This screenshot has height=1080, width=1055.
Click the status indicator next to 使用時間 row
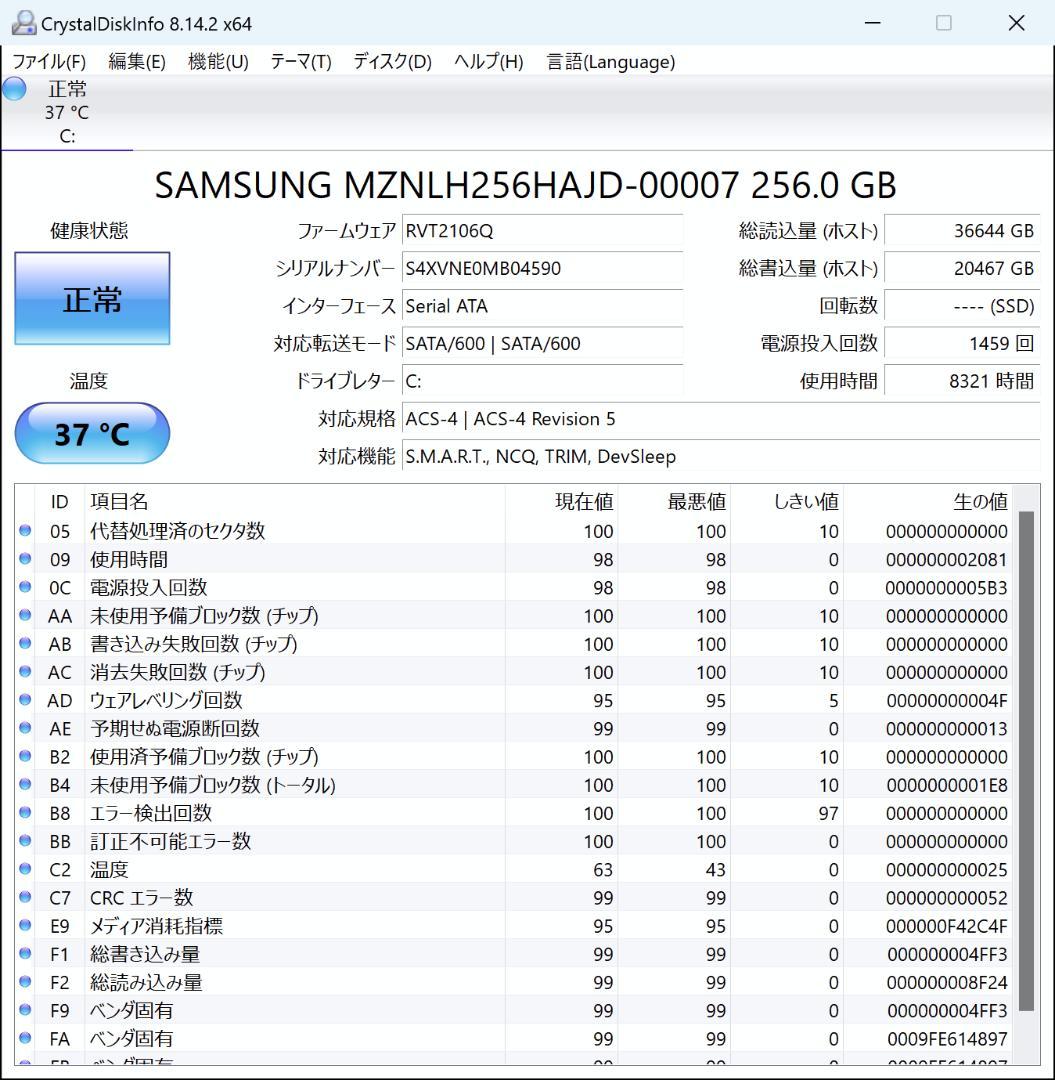click(x=24, y=559)
